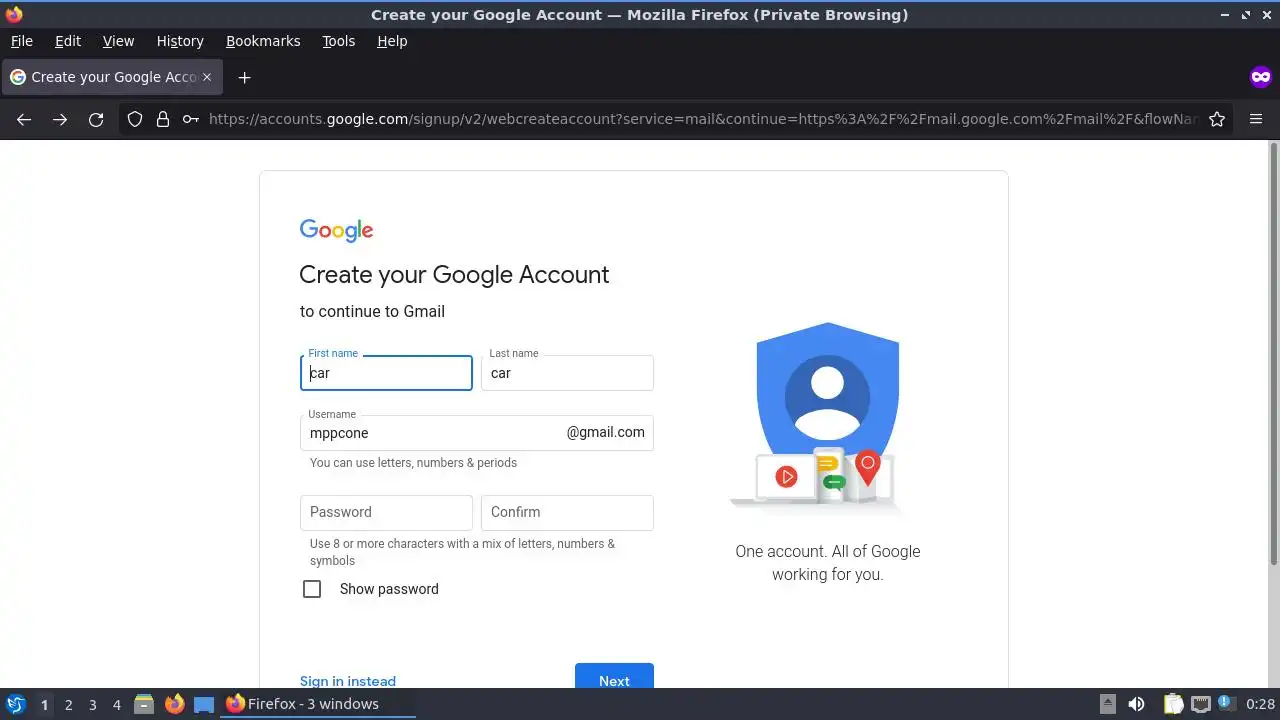The height and width of the screenshot is (720, 1280).
Task: Open the volume control in the system tray
Action: (1136, 704)
